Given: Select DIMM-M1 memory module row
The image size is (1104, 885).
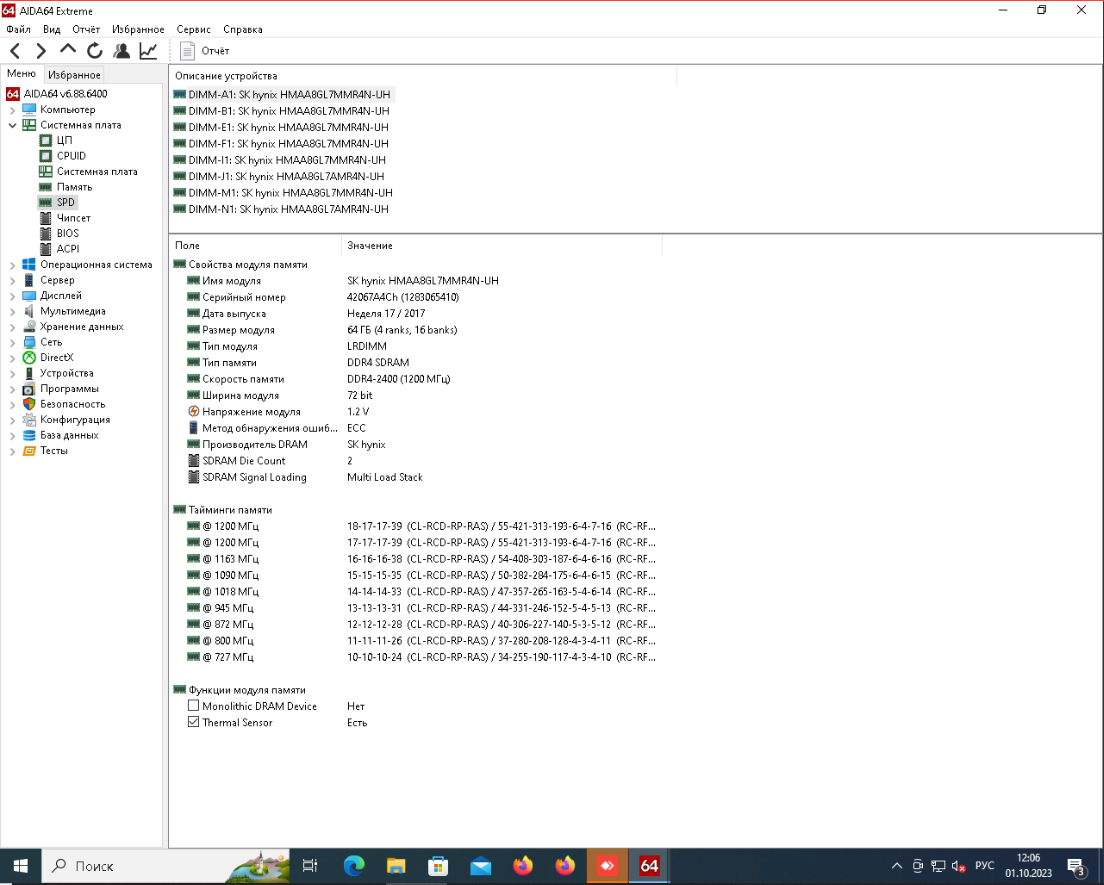Looking at the screenshot, I should click(x=284, y=192).
